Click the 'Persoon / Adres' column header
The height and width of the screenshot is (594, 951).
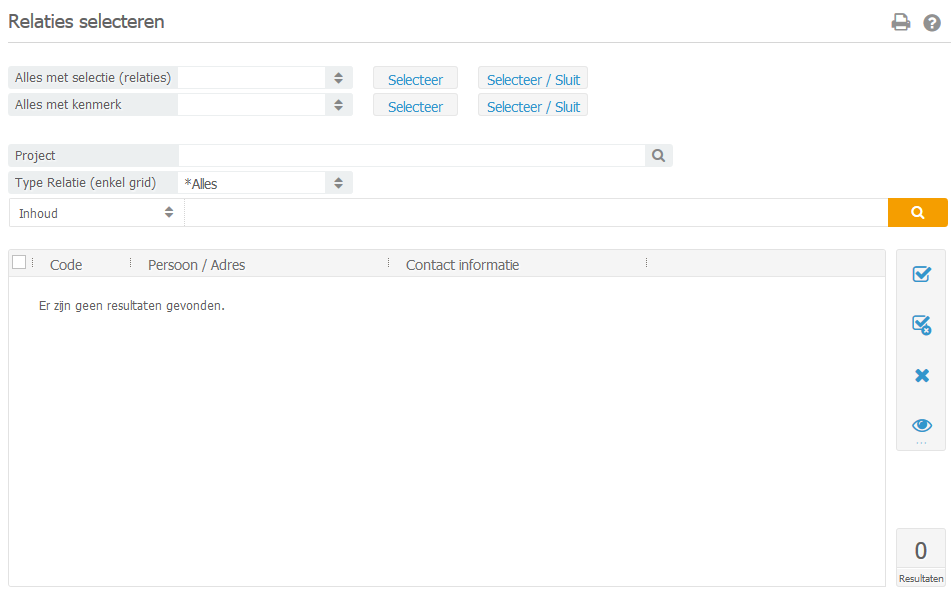pos(197,265)
